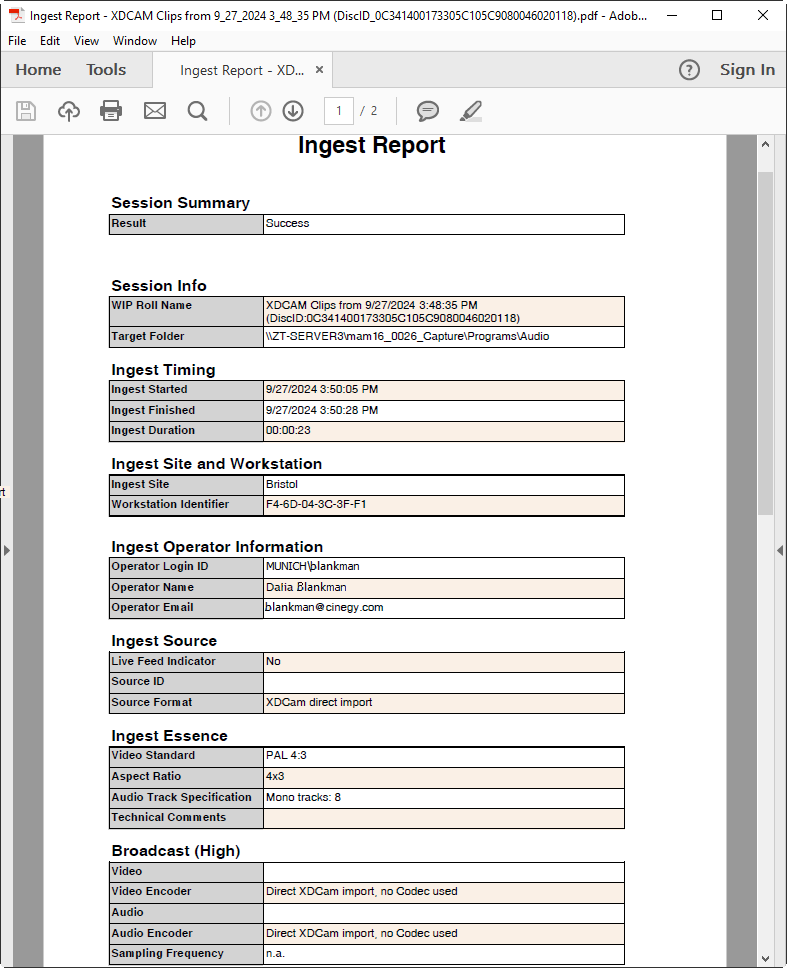The height and width of the screenshot is (968, 787).
Task: Go to next page arrow
Action: 293,111
